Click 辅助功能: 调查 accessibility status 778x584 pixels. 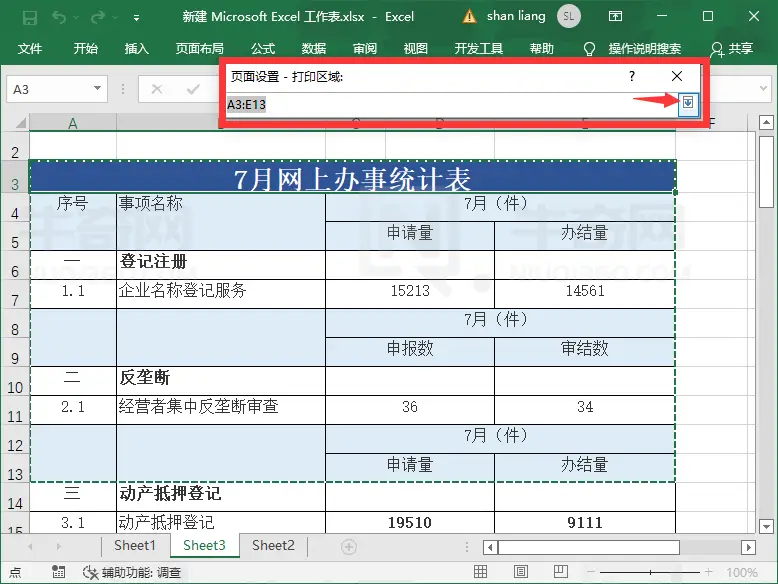(x=132, y=573)
